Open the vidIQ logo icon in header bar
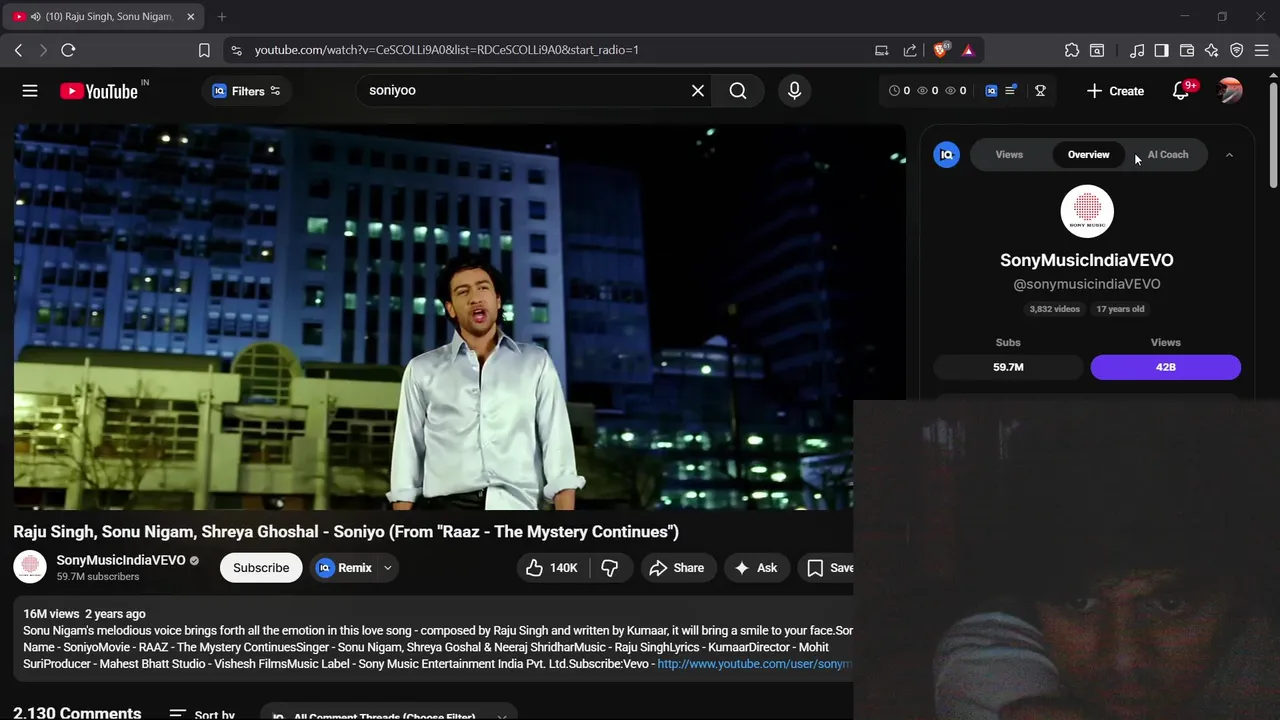This screenshot has height=720, width=1280. (x=991, y=91)
